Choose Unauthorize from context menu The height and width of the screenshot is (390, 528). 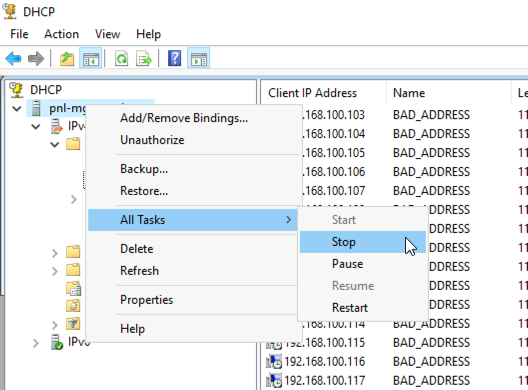click(x=194, y=140)
